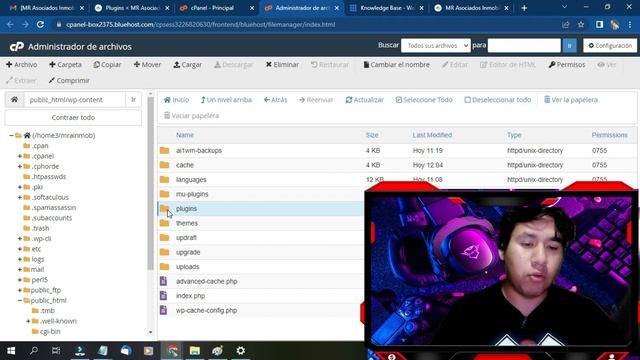
Task: Click the themes folder icon
Action: pos(164,223)
